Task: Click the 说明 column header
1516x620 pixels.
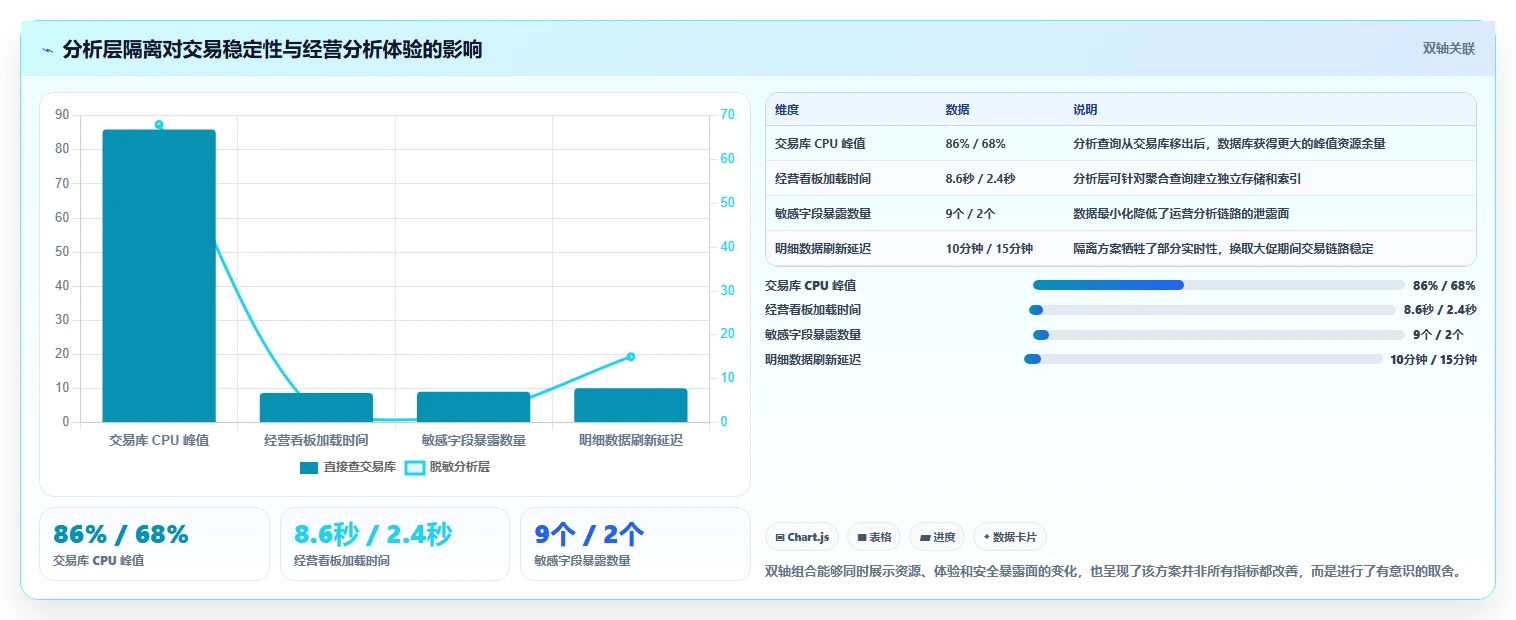Action: point(1085,110)
